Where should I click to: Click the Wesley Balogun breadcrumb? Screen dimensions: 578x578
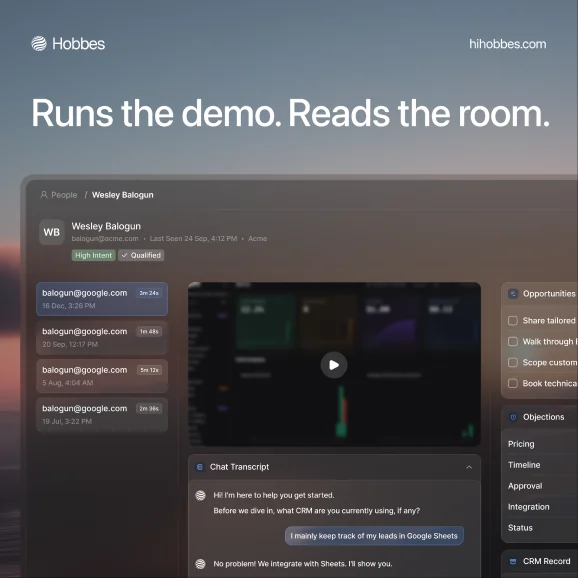coord(122,195)
